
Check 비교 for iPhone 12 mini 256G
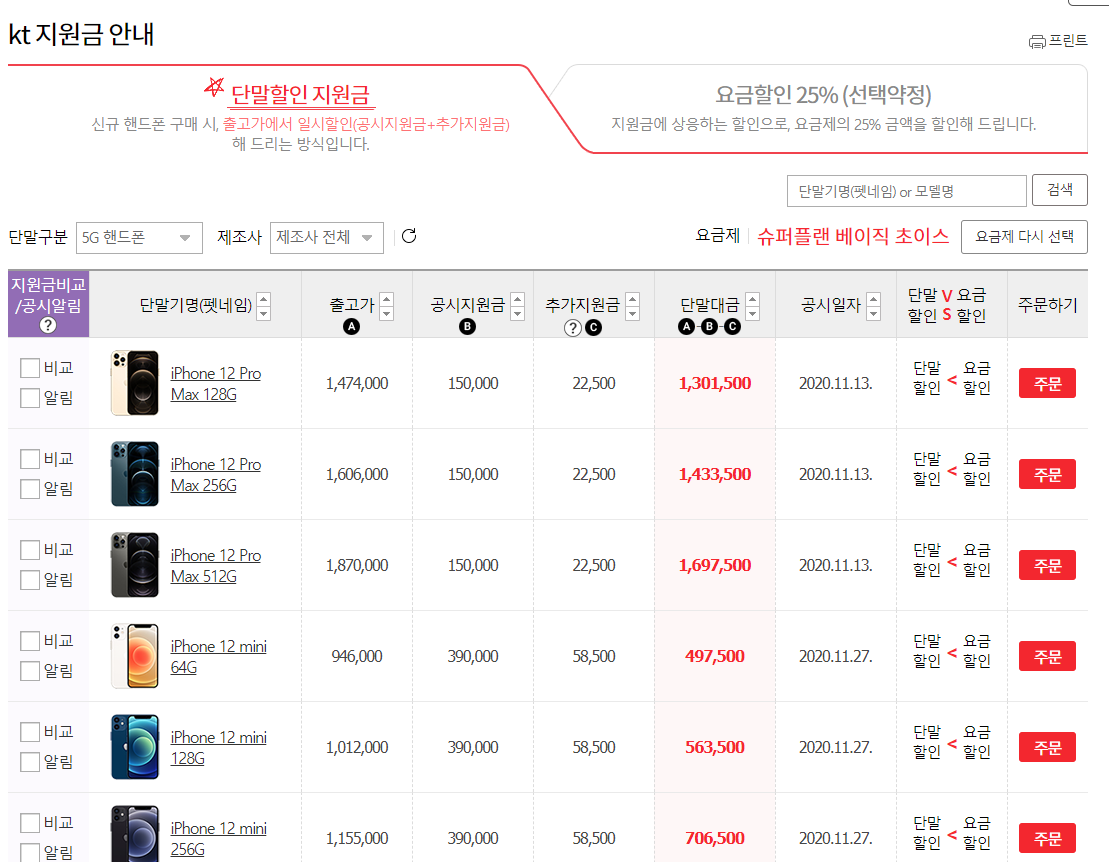pos(30,823)
